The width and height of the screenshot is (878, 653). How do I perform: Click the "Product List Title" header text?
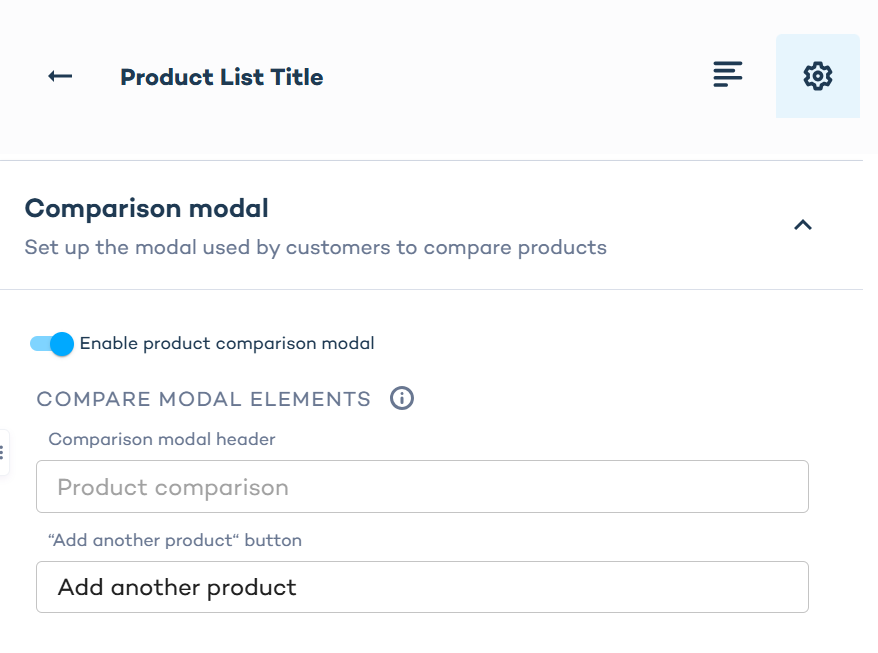point(221,77)
